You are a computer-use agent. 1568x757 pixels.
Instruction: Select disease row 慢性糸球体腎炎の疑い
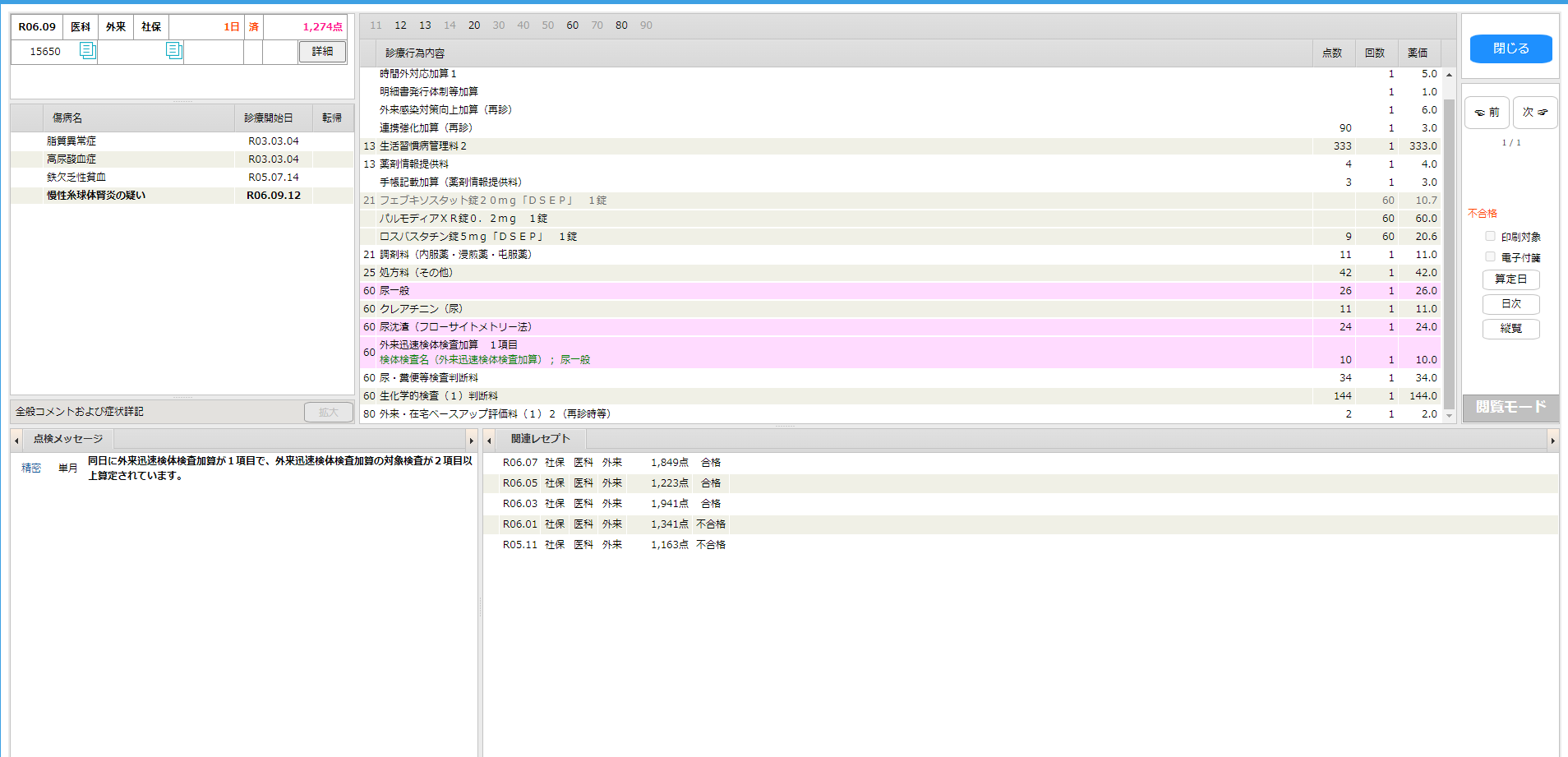coord(182,196)
